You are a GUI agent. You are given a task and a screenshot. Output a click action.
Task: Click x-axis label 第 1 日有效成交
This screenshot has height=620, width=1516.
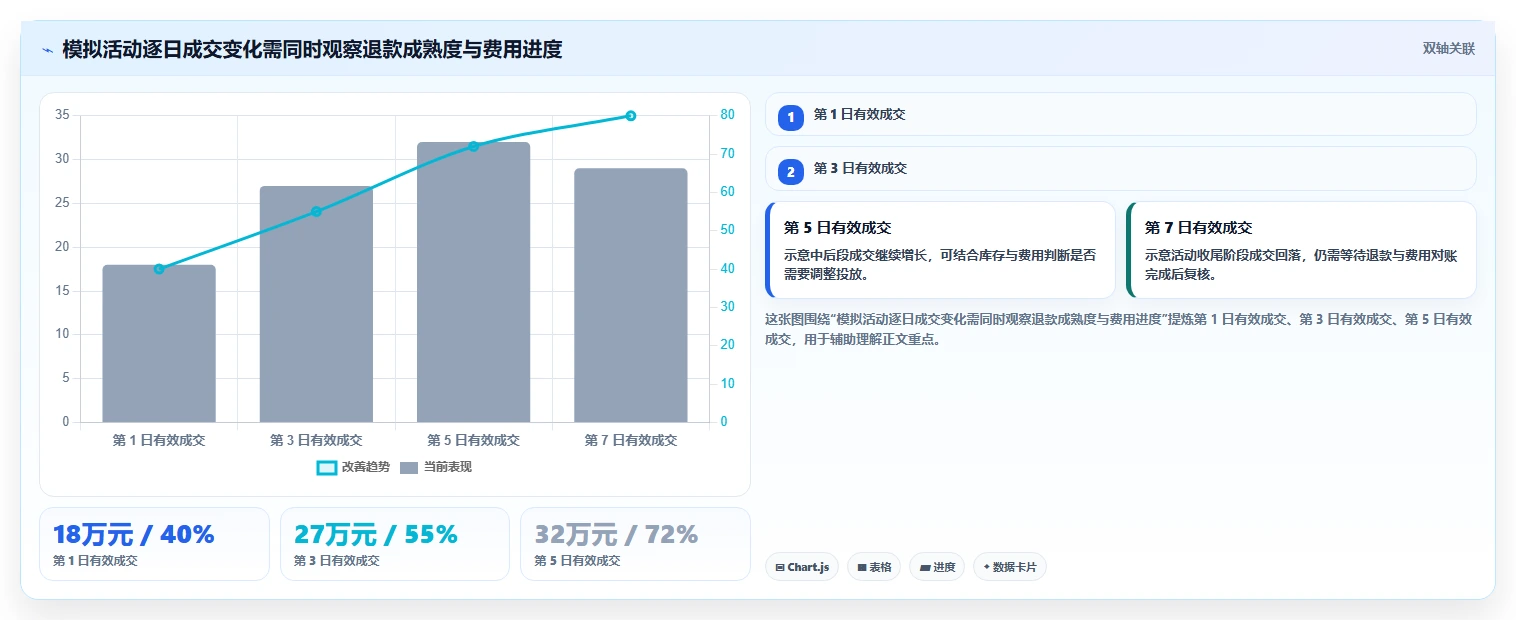click(x=159, y=440)
